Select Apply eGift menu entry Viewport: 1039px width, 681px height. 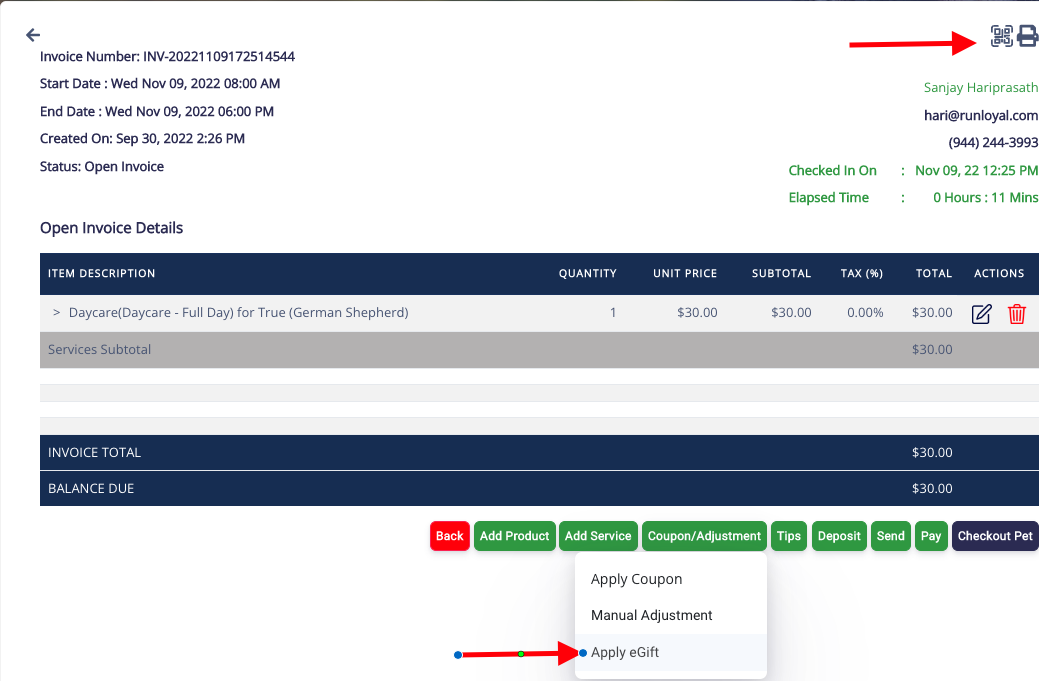[671, 653]
